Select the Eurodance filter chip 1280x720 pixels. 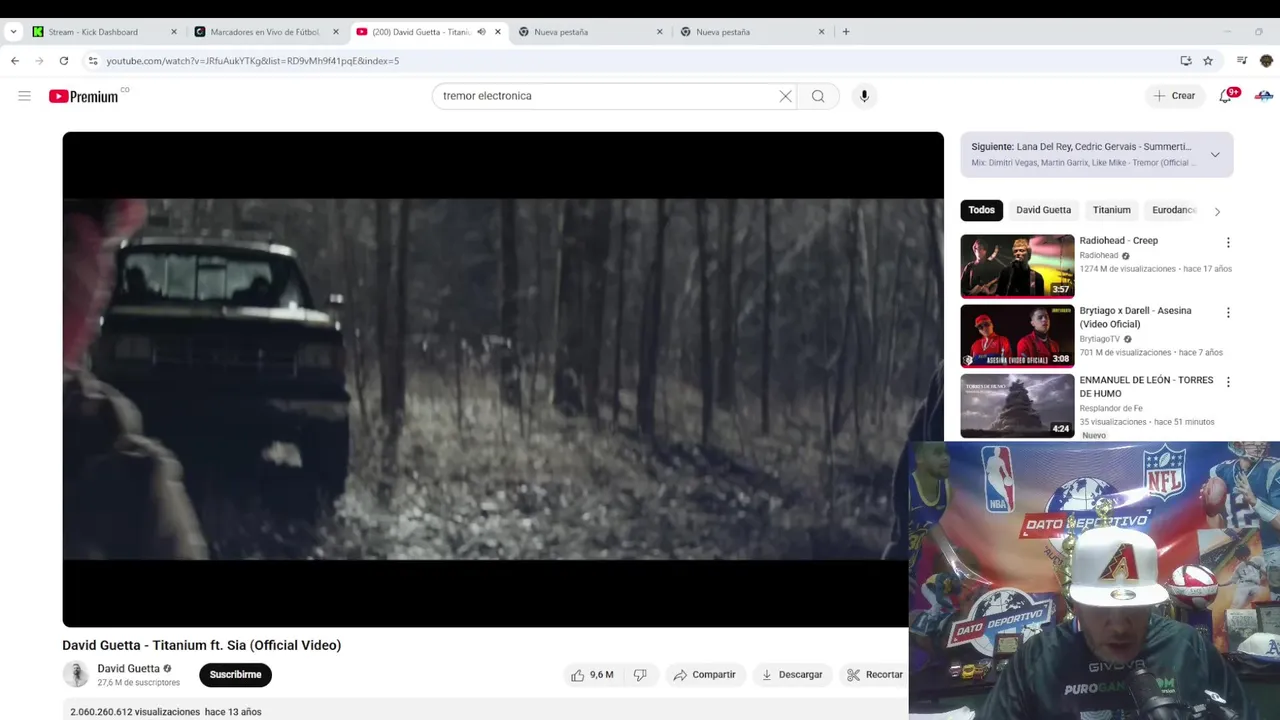click(x=1174, y=210)
